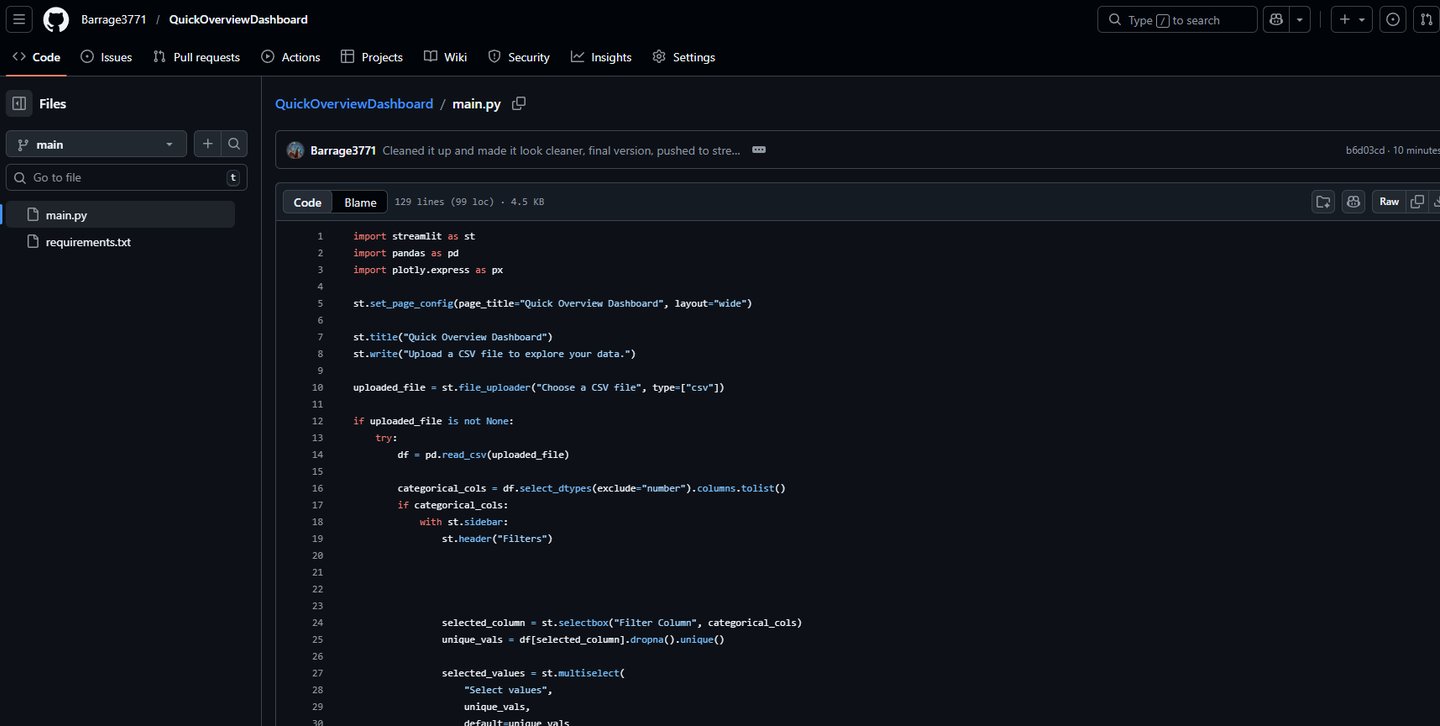The height and width of the screenshot is (726, 1440).
Task: Click the add file plus icon
Action: pyautogui.click(x=207, y=144)
